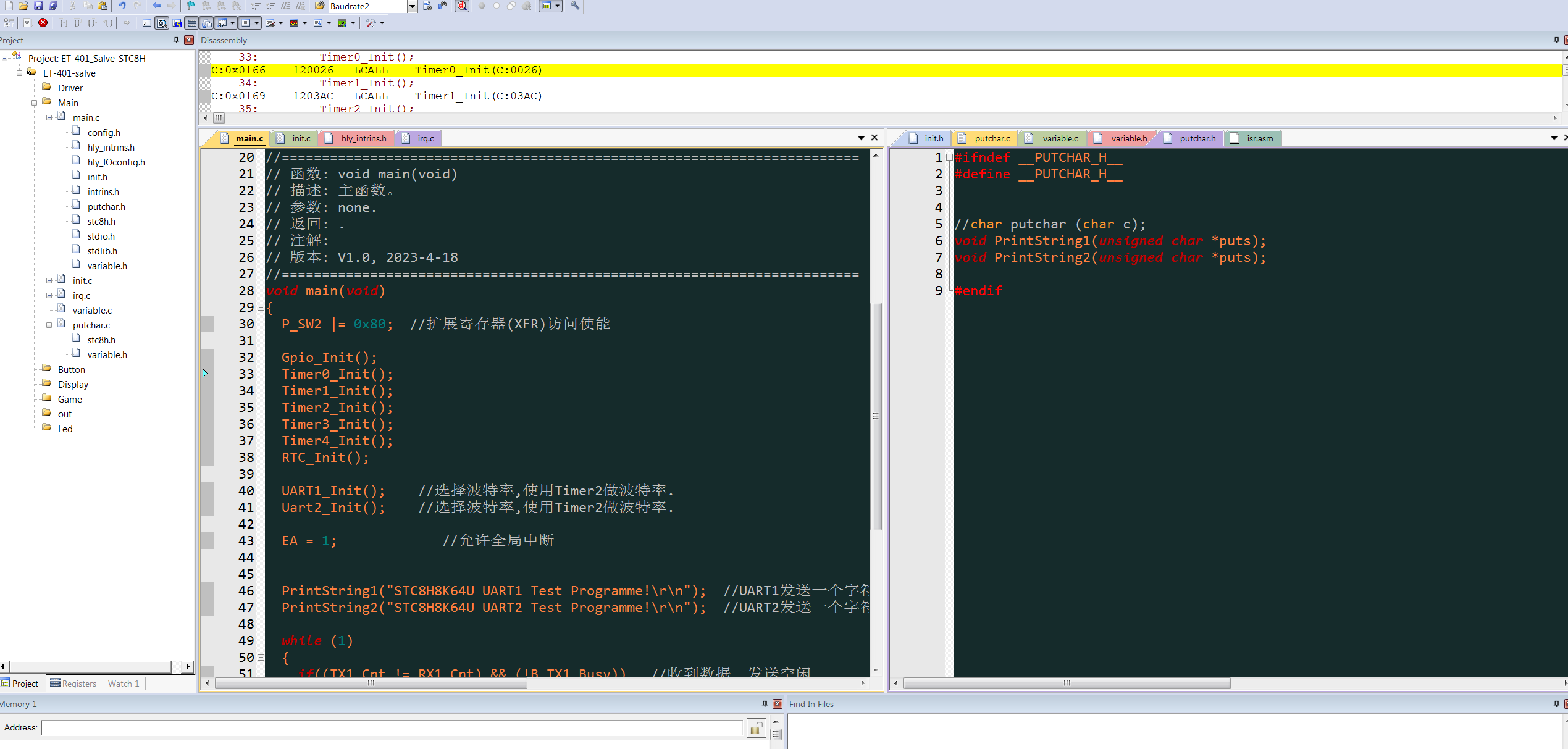Open Analysis windows icon
This screenshot has height=749, width=1568.
[x=294, y=23]
